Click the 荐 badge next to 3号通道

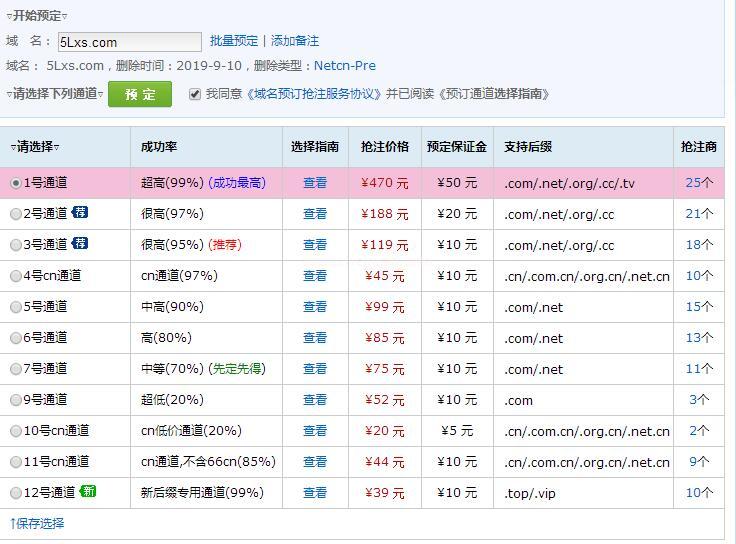pyautogui.click(x=80, y=244)
